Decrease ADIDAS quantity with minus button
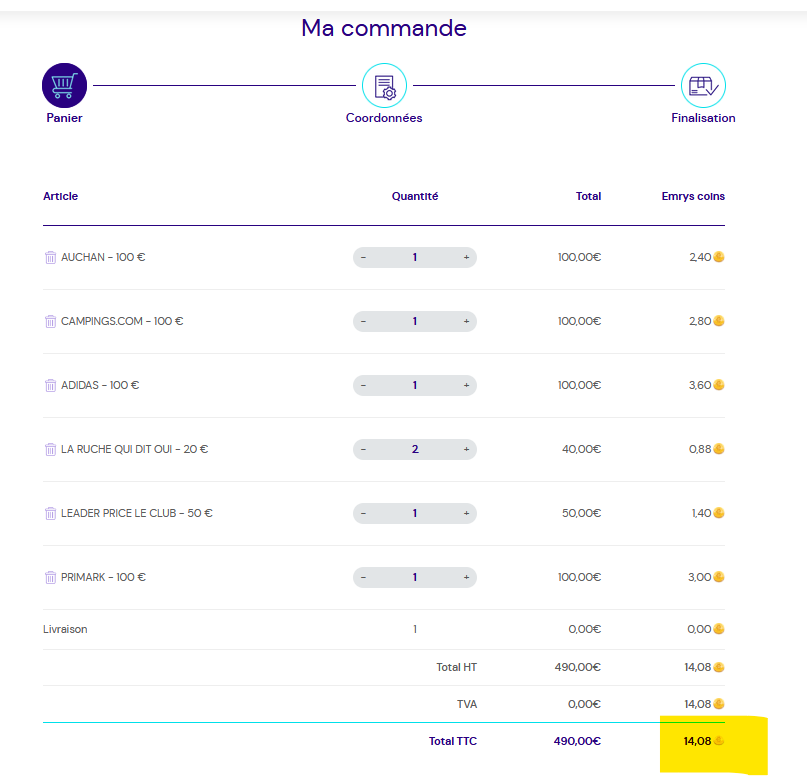Screen dimensions: 807x781 point(363,385)
